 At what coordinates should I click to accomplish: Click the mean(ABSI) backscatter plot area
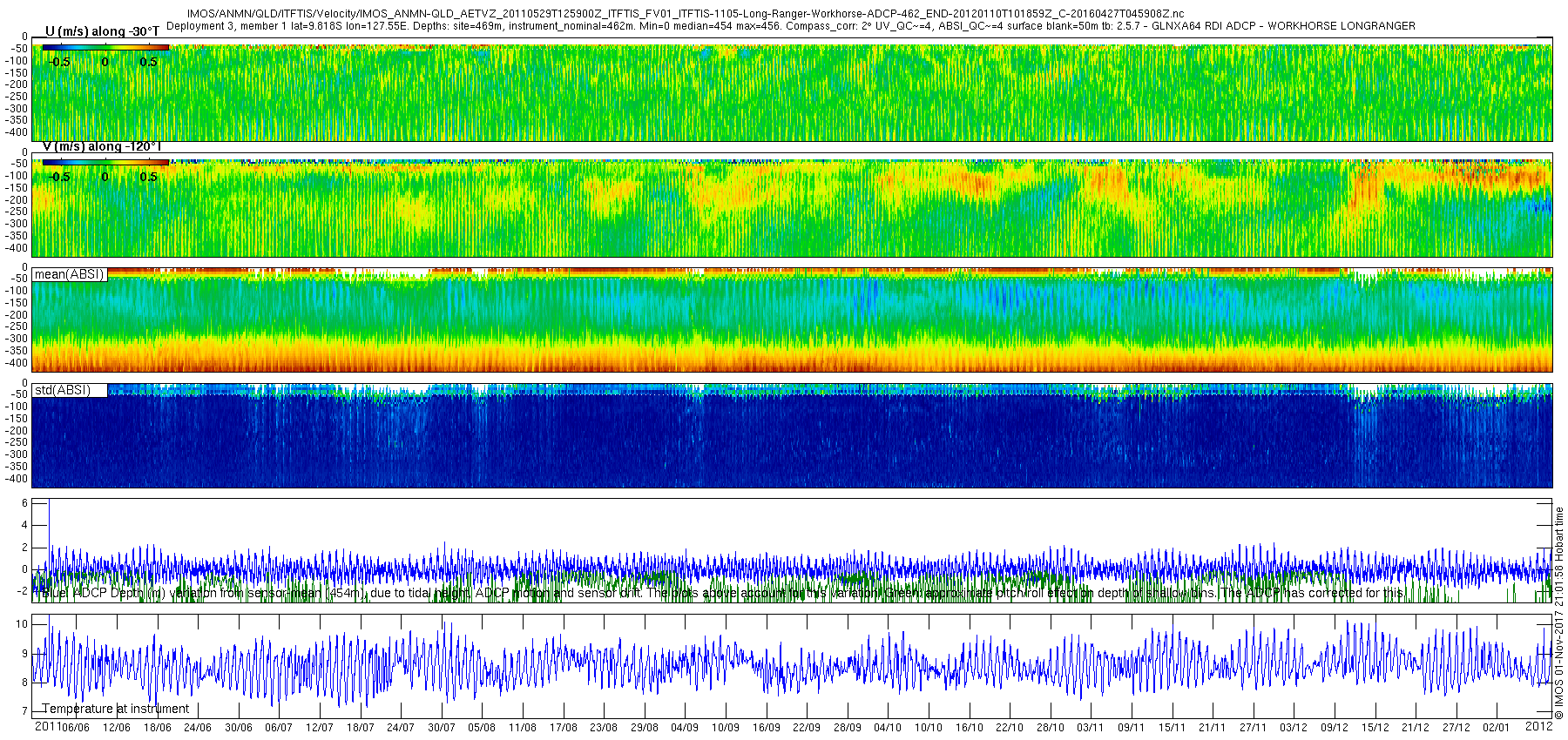coord(793,322)
